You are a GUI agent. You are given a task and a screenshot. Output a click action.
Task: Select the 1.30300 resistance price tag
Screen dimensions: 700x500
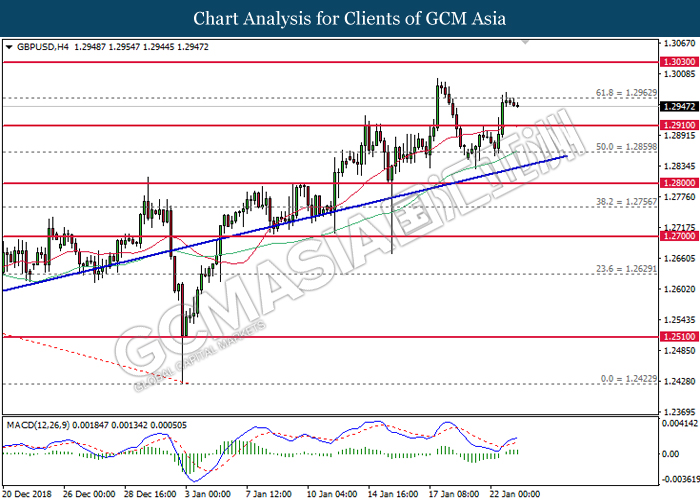coord(678,62)
